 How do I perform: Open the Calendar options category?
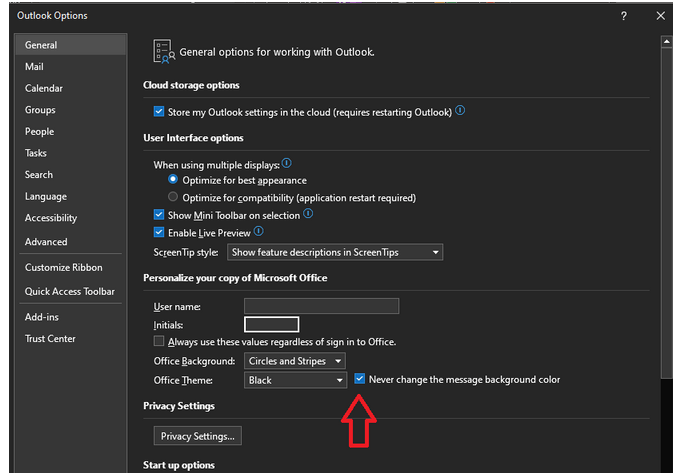point(71,88)
